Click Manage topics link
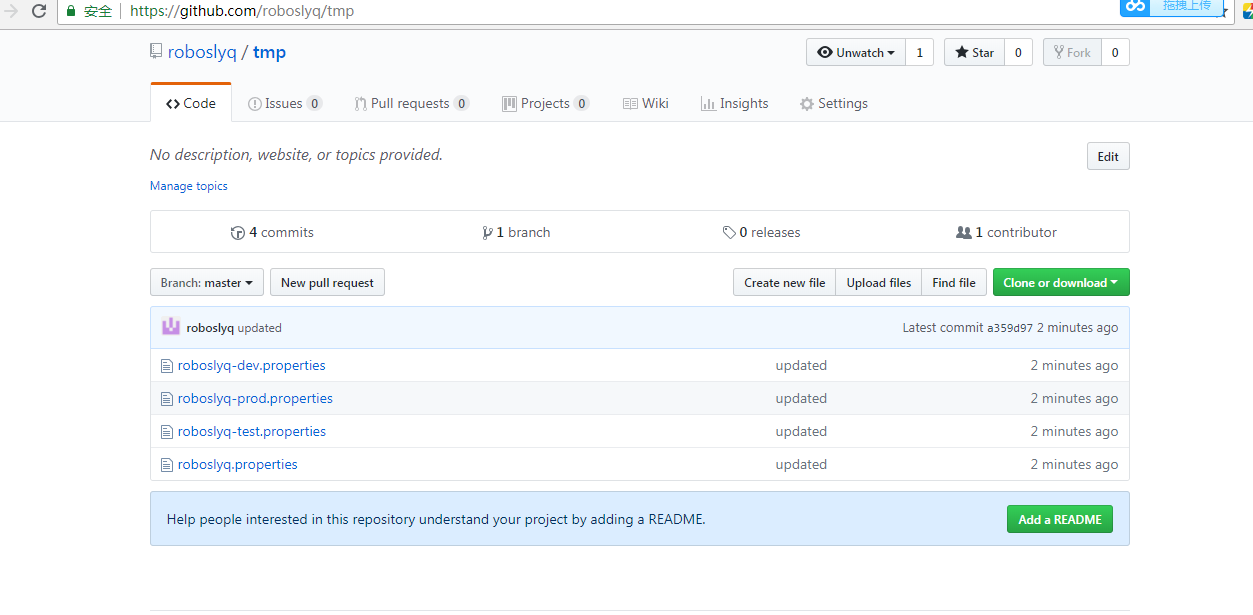 [x=189, y=186]
